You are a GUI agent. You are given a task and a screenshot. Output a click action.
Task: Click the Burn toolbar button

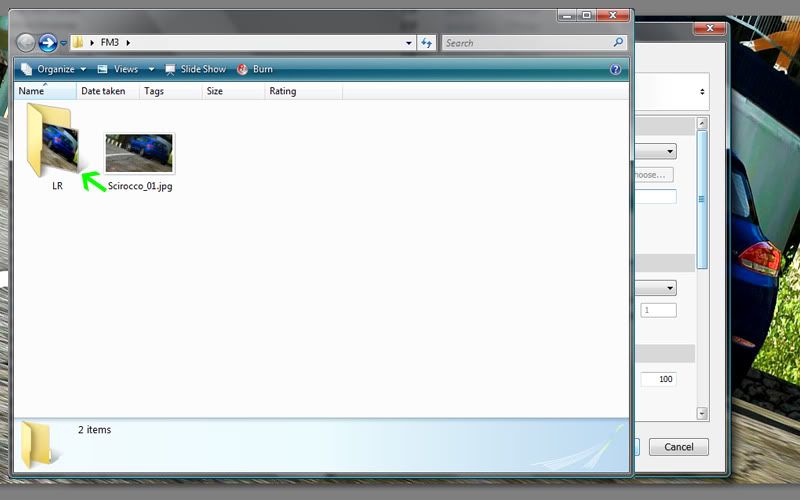point(255,69)
